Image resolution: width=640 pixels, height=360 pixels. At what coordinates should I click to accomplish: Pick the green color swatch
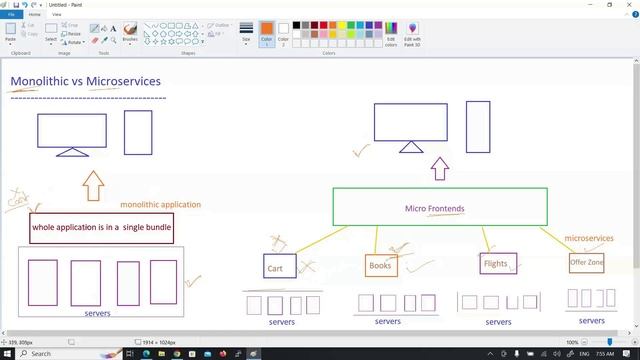coord(351,25)
